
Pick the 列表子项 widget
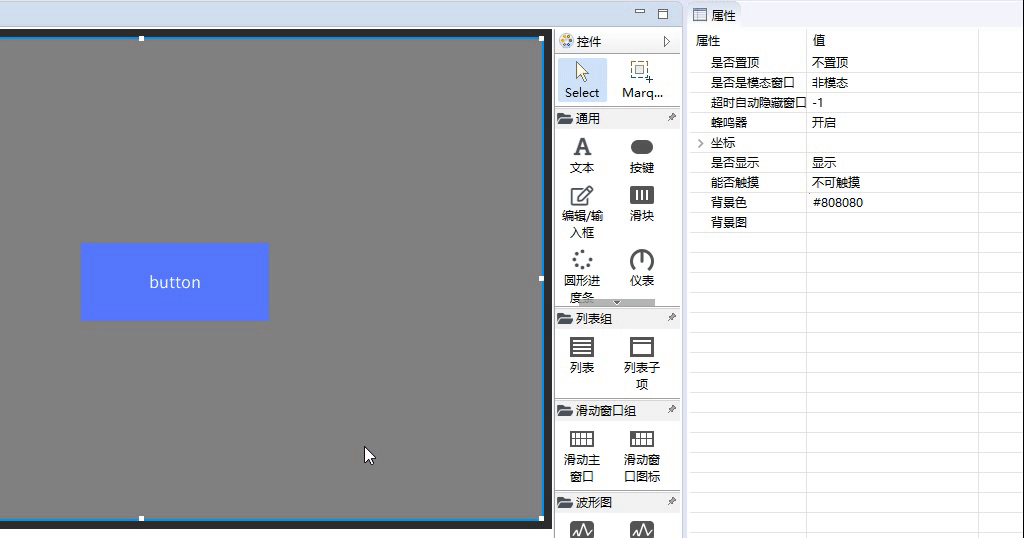(642, 364)
